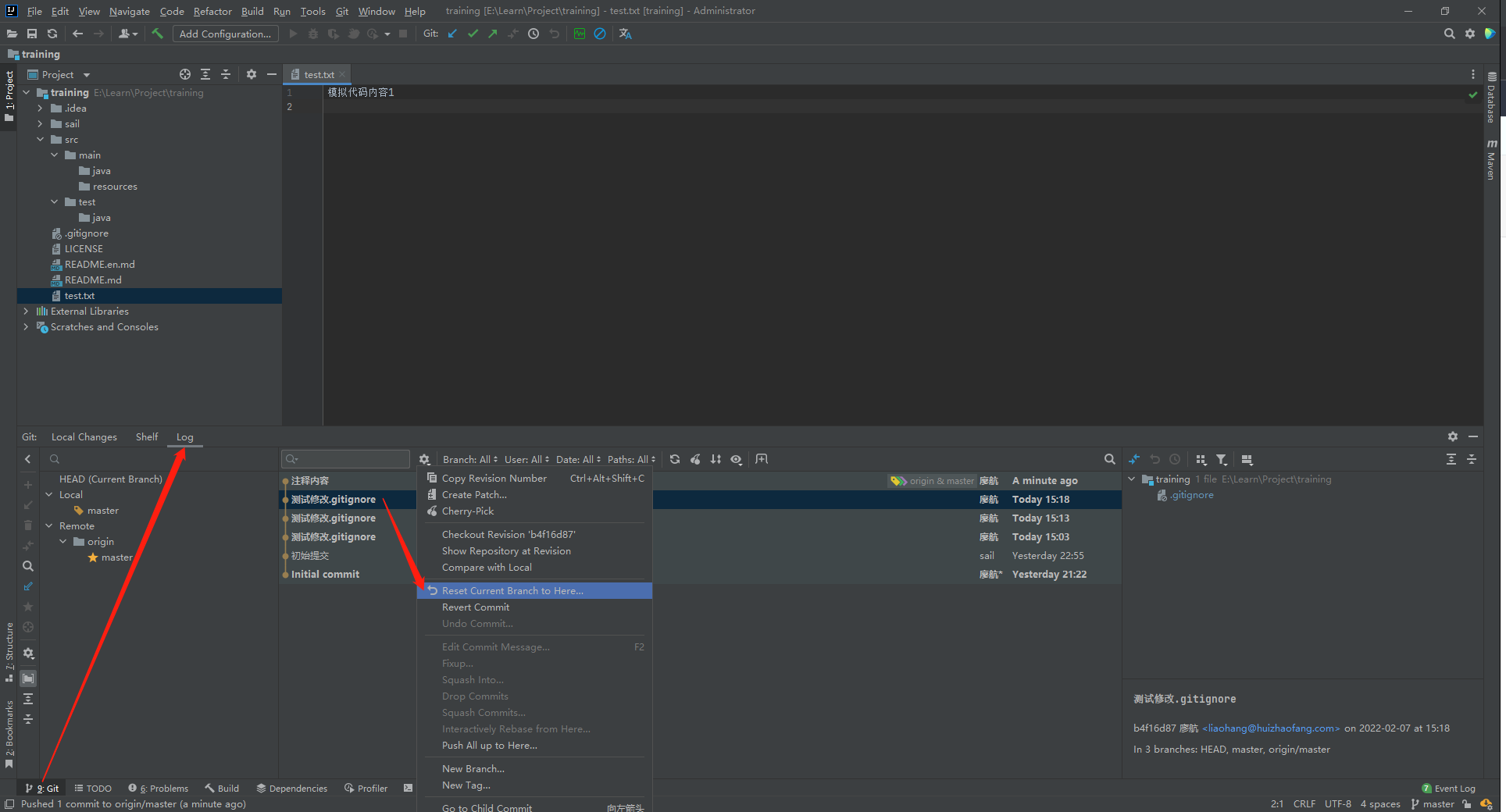Viewport: 1506px width, 812px height.
Task: Open the Event Log
Action: [x=1448, y=789]
